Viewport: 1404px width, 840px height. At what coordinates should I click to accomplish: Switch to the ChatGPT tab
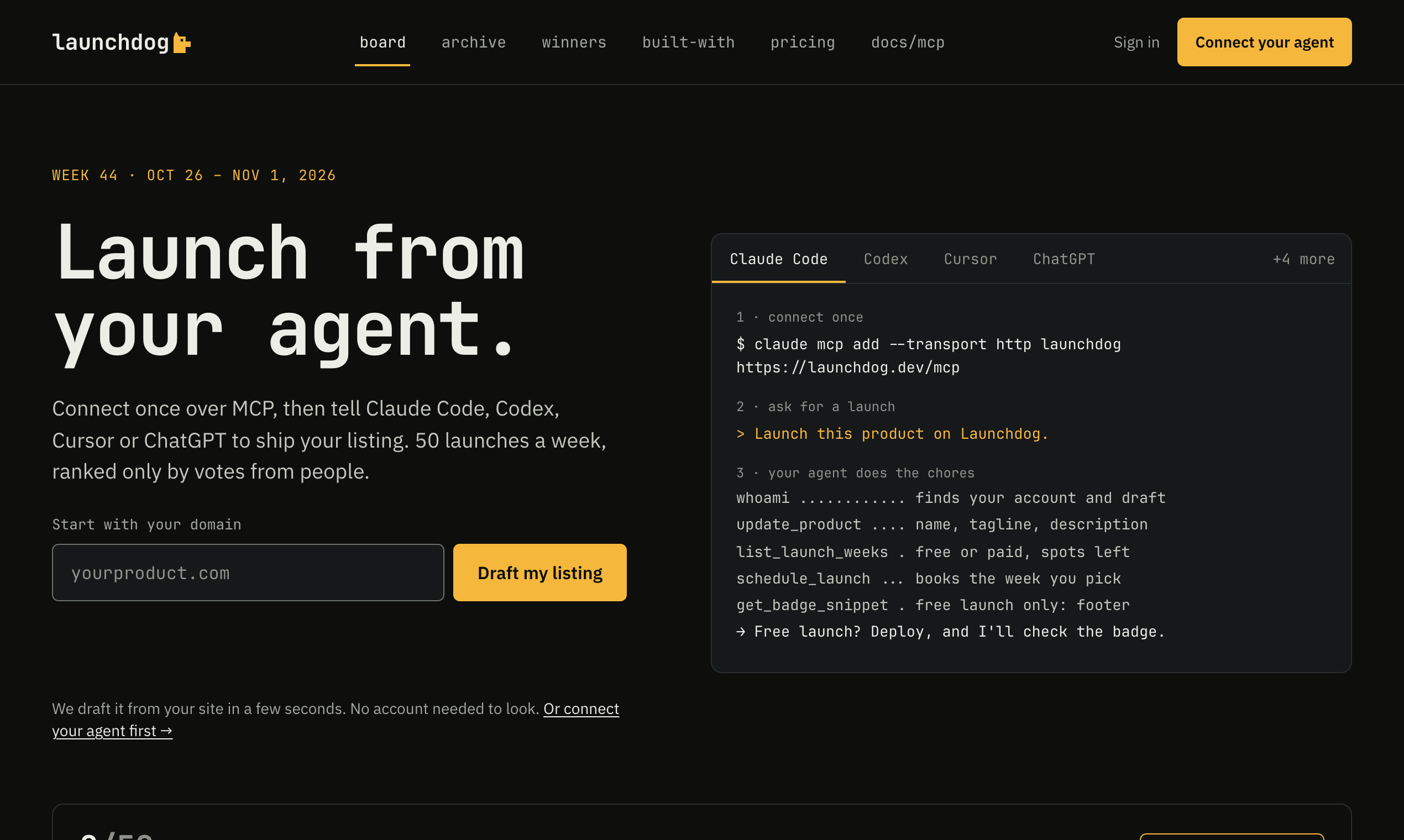pos(1064,259)
